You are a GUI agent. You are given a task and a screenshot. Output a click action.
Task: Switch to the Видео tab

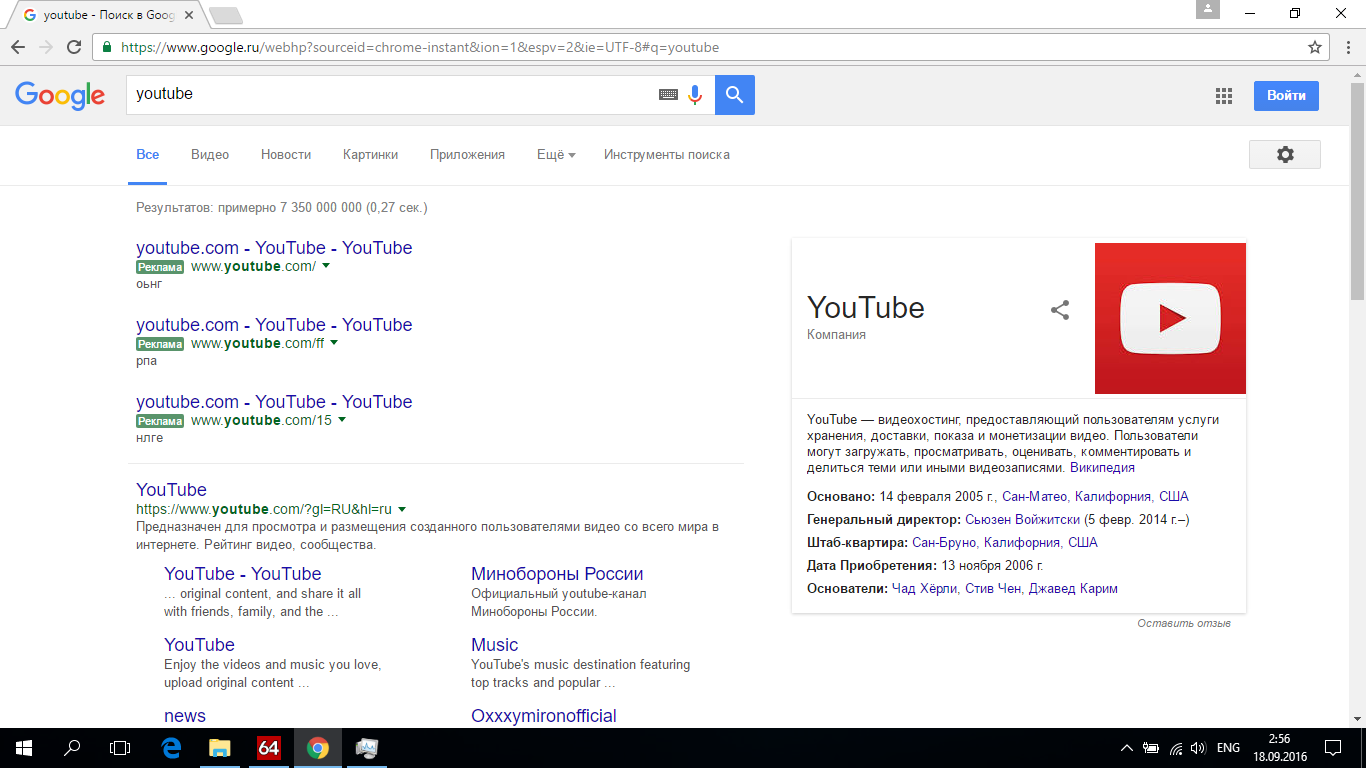pos(210,155)
